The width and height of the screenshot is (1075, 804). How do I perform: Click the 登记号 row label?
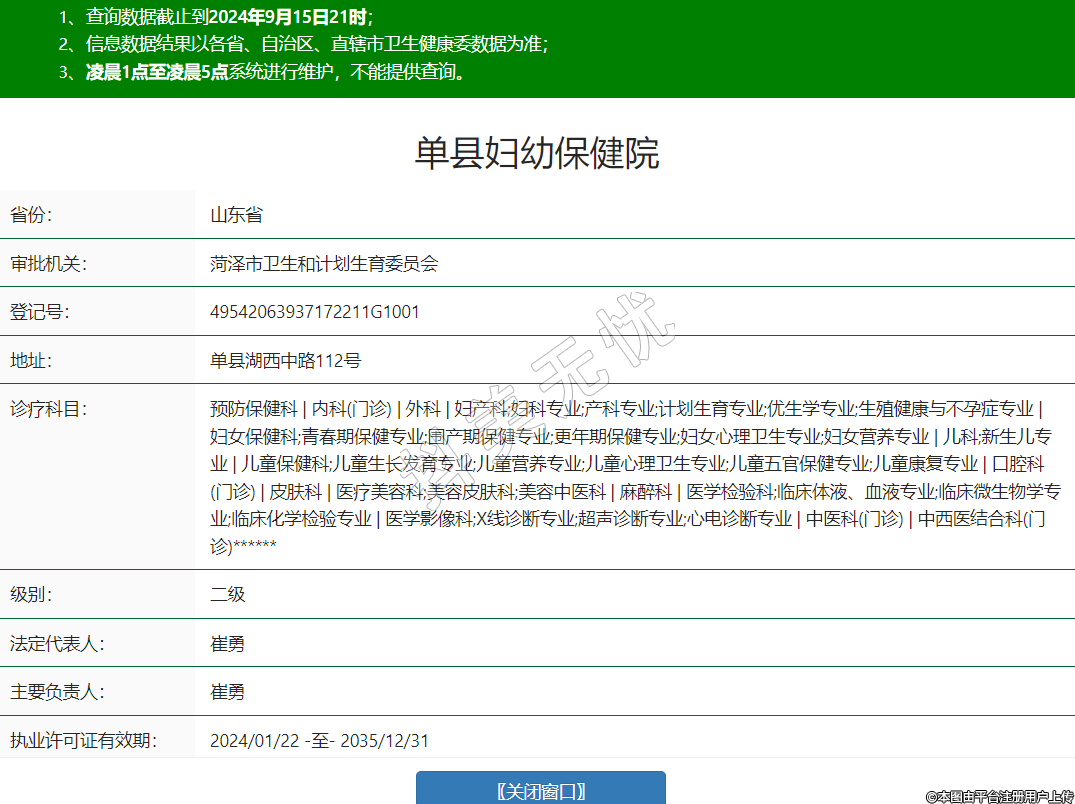click(39, 312)
